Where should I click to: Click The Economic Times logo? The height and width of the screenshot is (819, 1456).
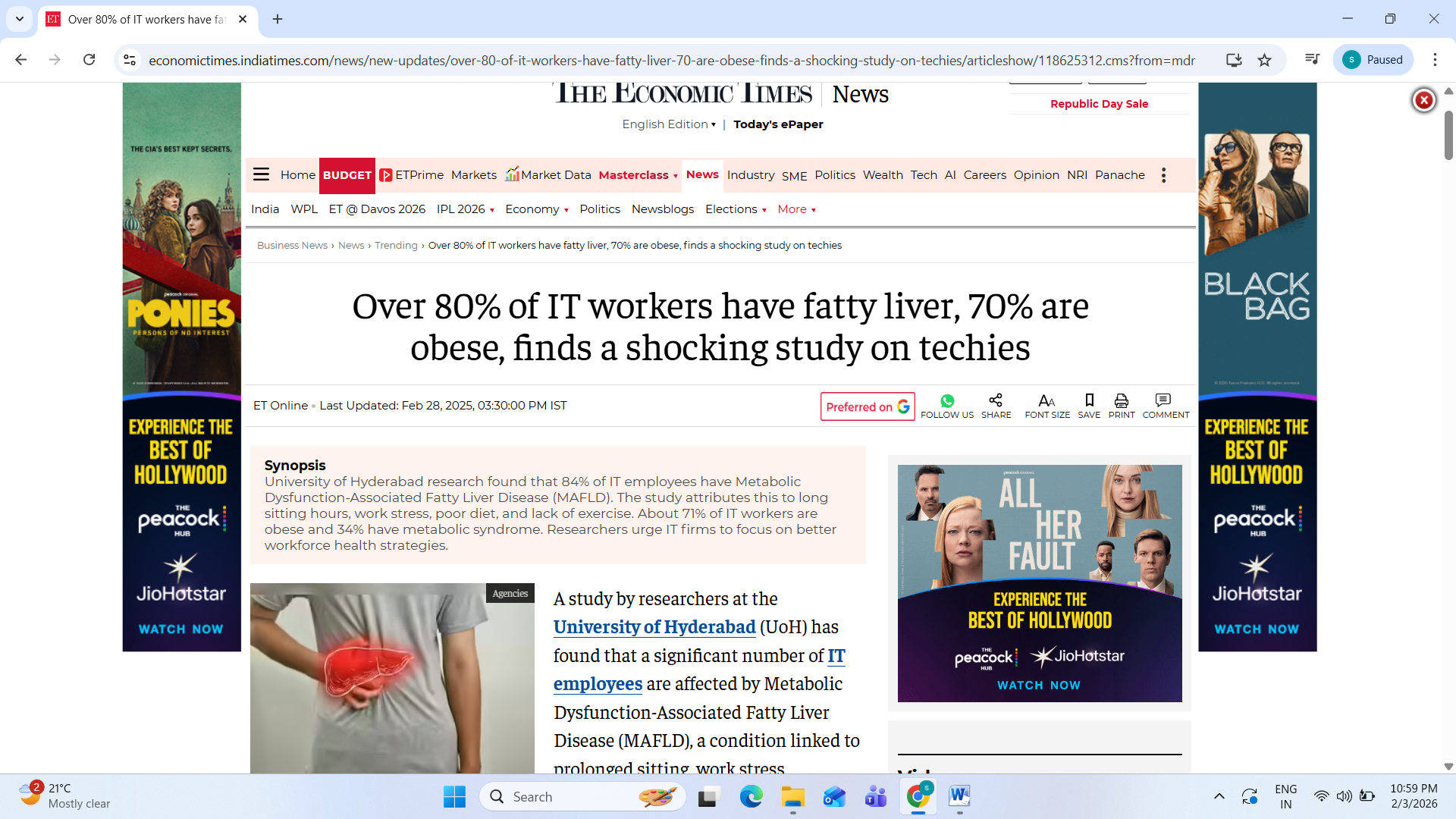pos(682,94)
